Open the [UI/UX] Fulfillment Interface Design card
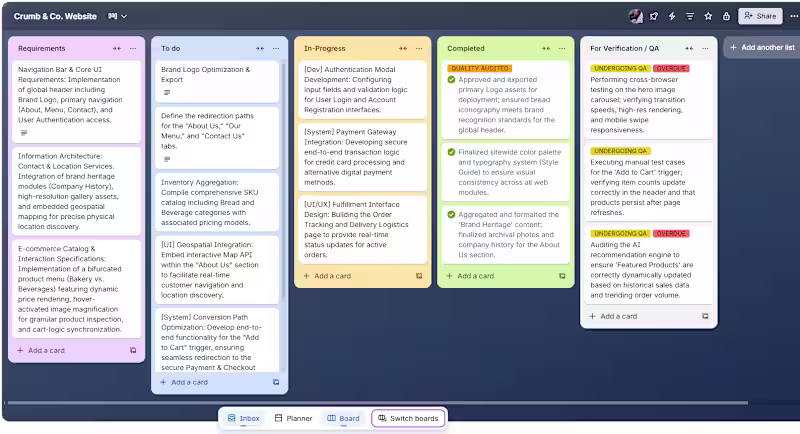This screenshot has width=800, height=434. click(362, 229)
